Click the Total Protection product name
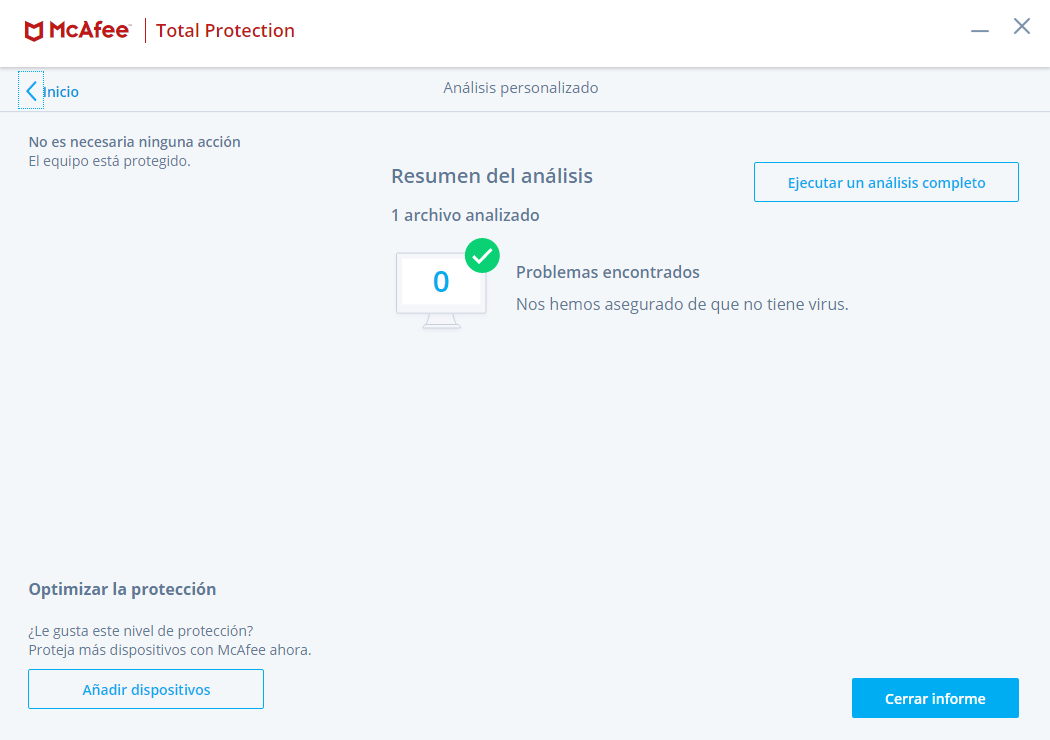This screenshot has height=740, width=1050. 225,31
